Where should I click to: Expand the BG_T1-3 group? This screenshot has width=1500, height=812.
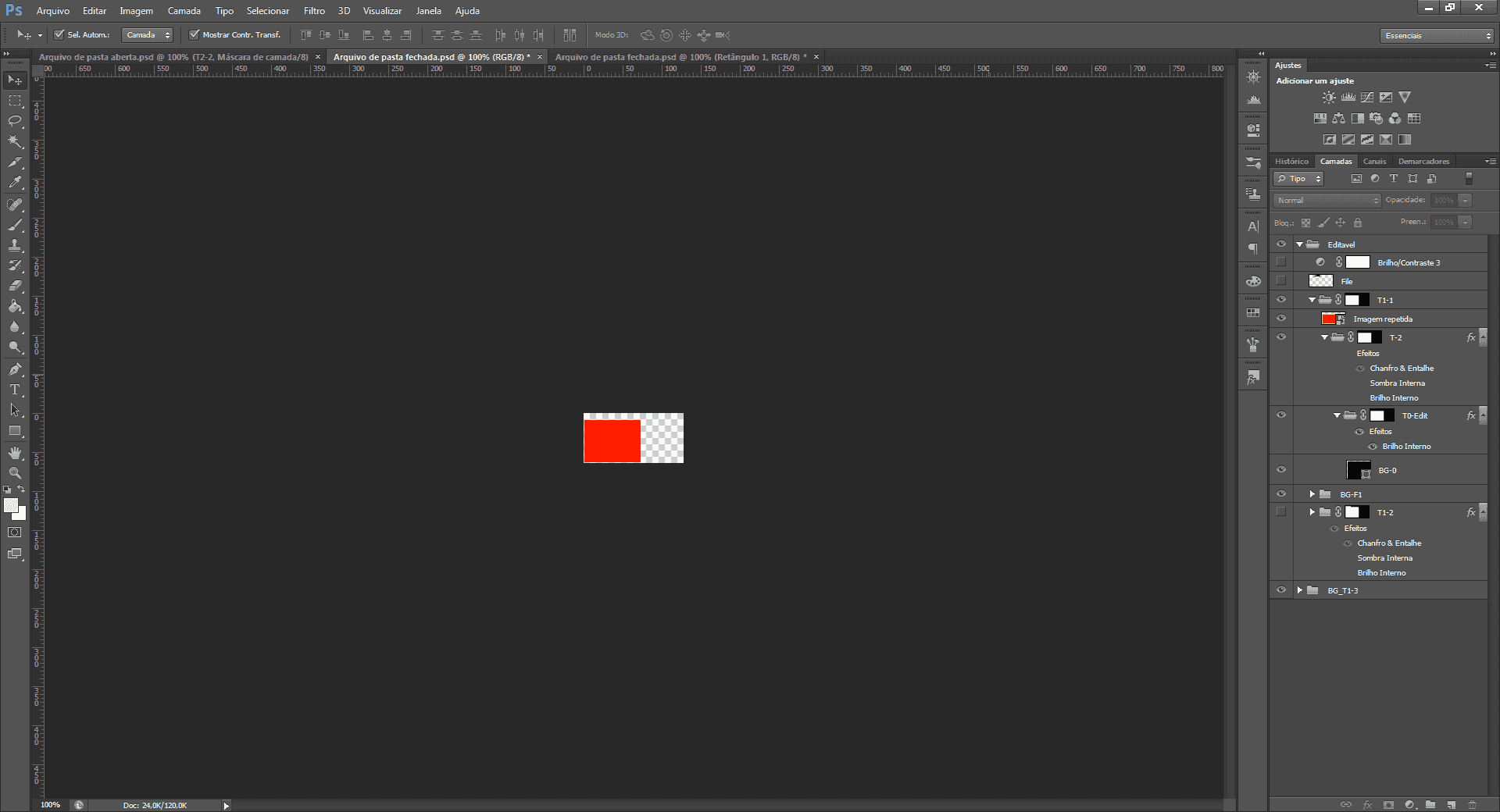pyautogui.click(x=1300, y=590)
